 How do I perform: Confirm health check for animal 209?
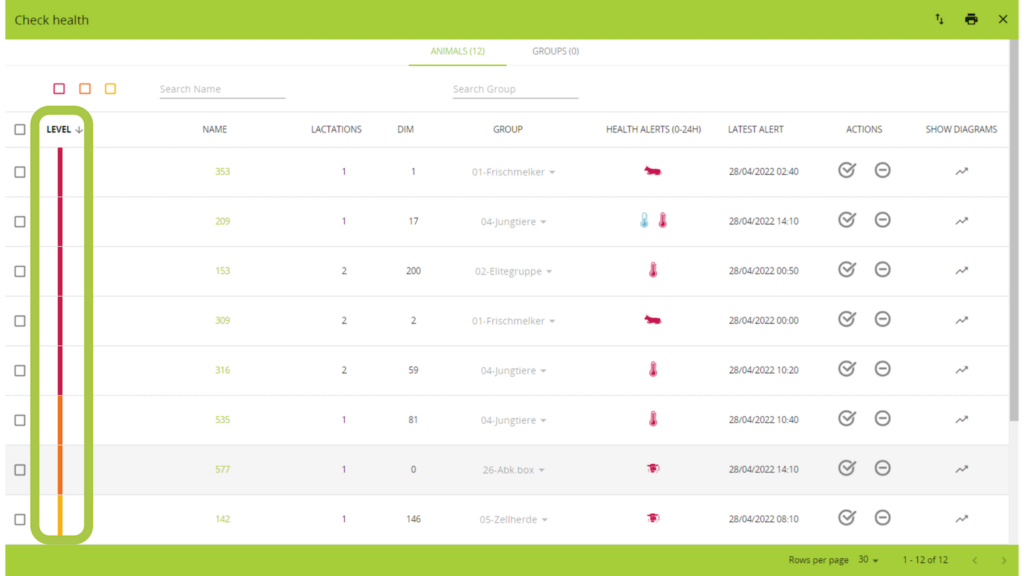point(847,220)
